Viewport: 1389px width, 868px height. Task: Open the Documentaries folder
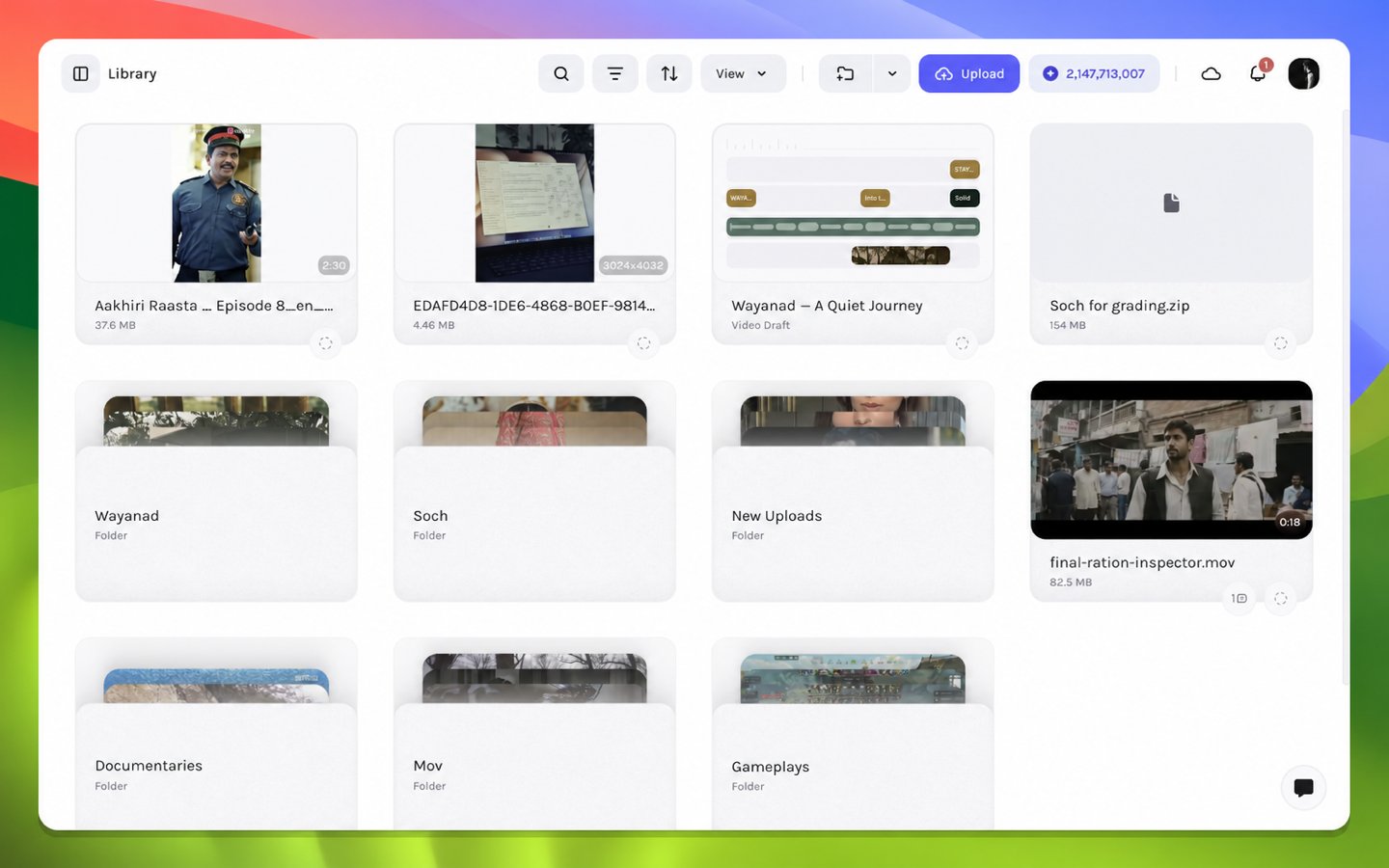(216, 735)
